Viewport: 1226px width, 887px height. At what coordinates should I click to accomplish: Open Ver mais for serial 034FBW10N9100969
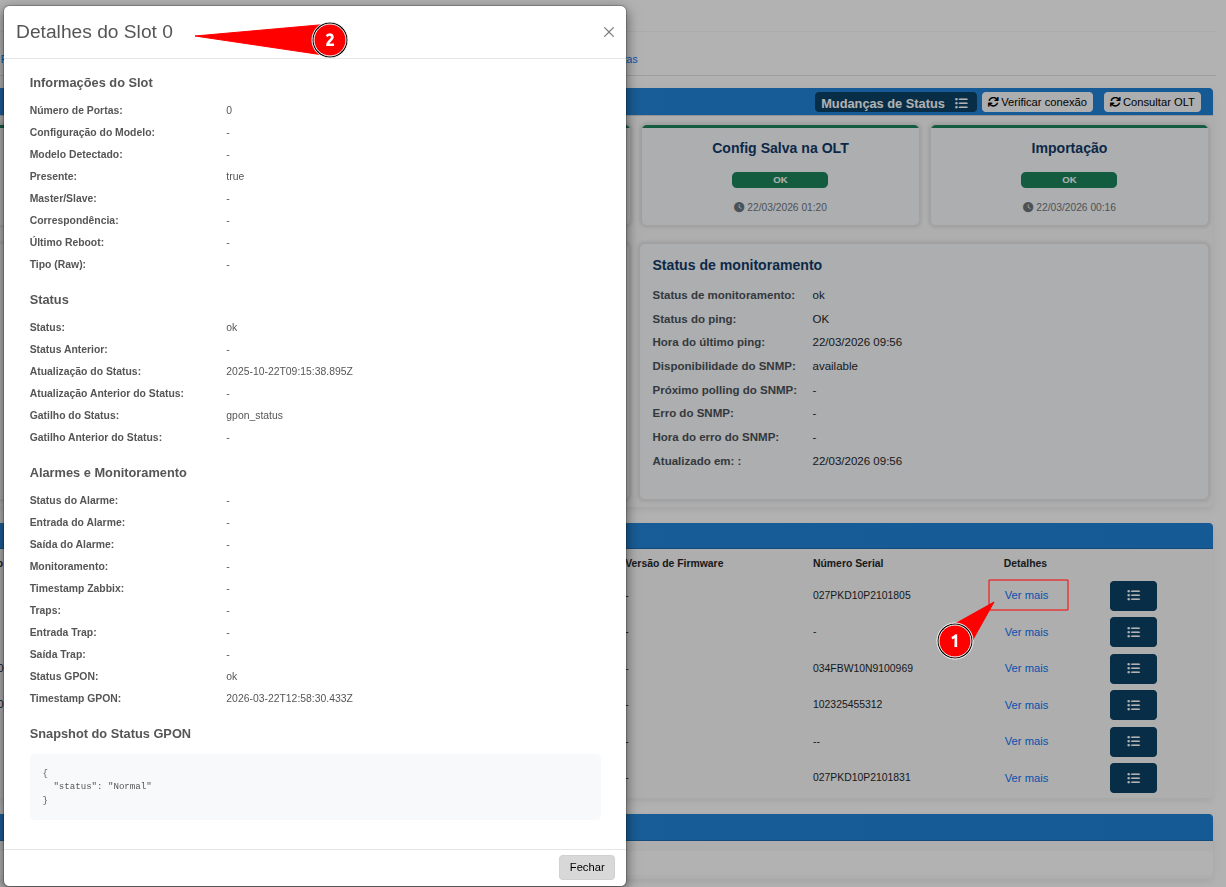tap(1027, 668)
